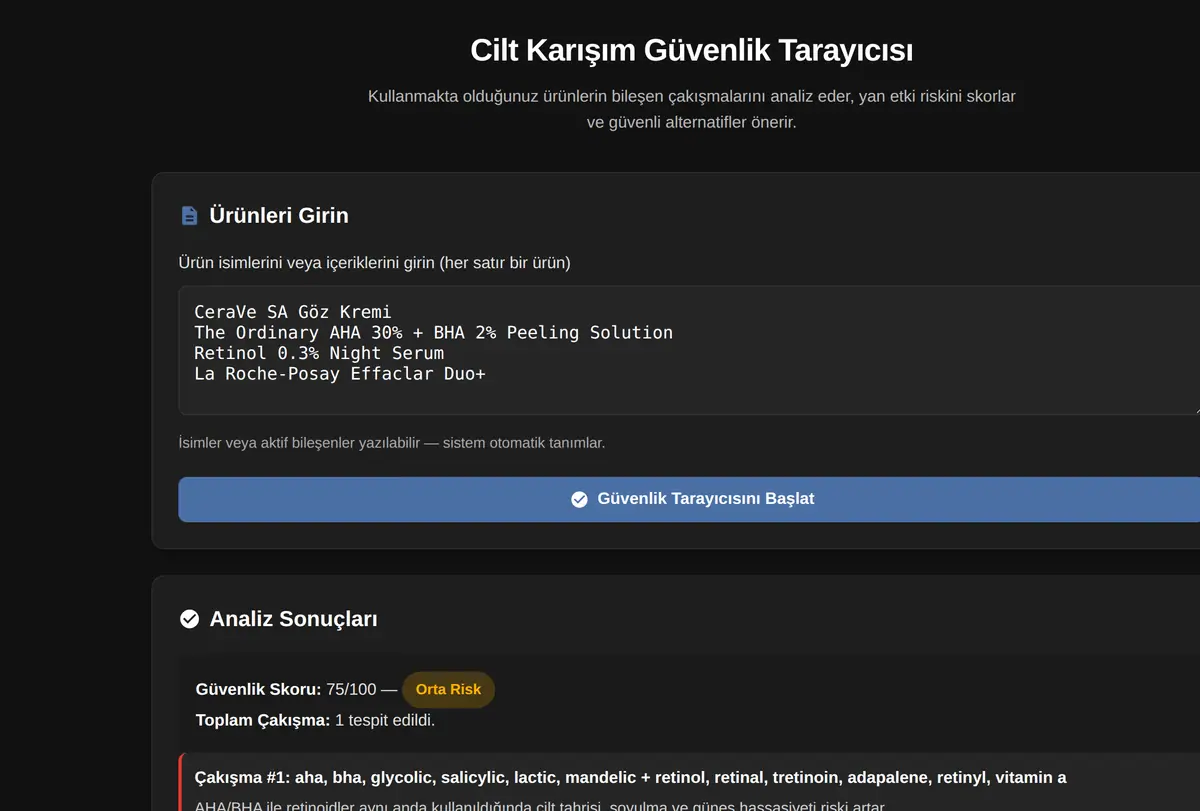1200x811 pixels.
Task: Click inside the product list textarea
Action: pos(689,350)
